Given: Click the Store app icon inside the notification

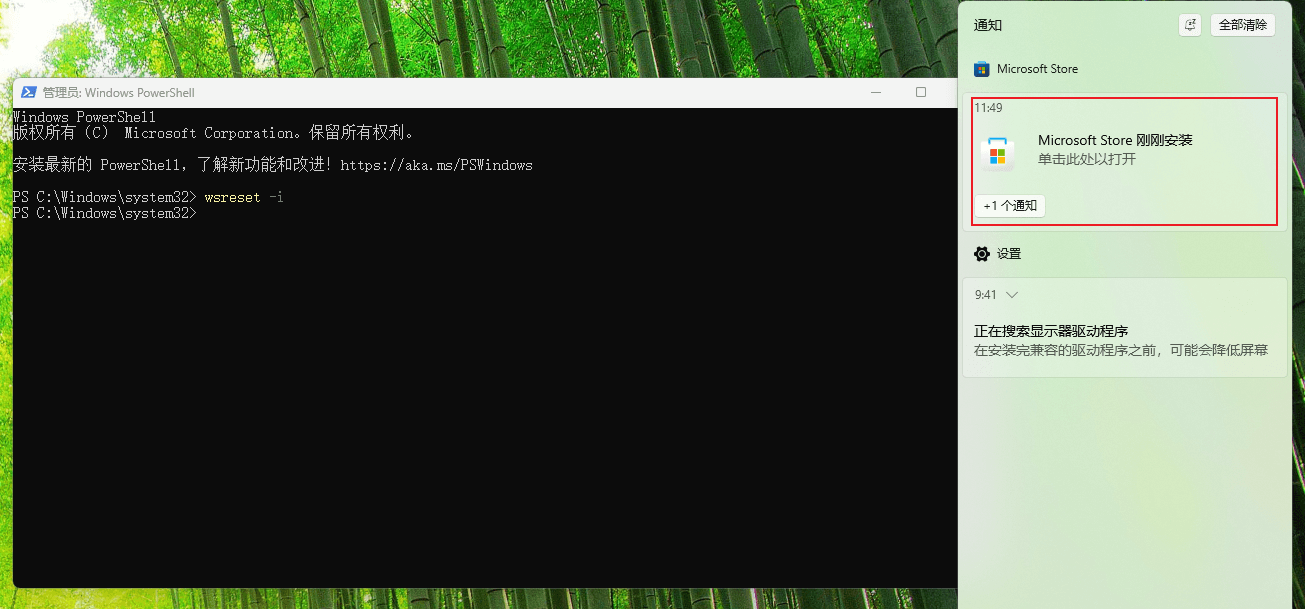Looking at the screenshot, I should [x=997, y=152].
